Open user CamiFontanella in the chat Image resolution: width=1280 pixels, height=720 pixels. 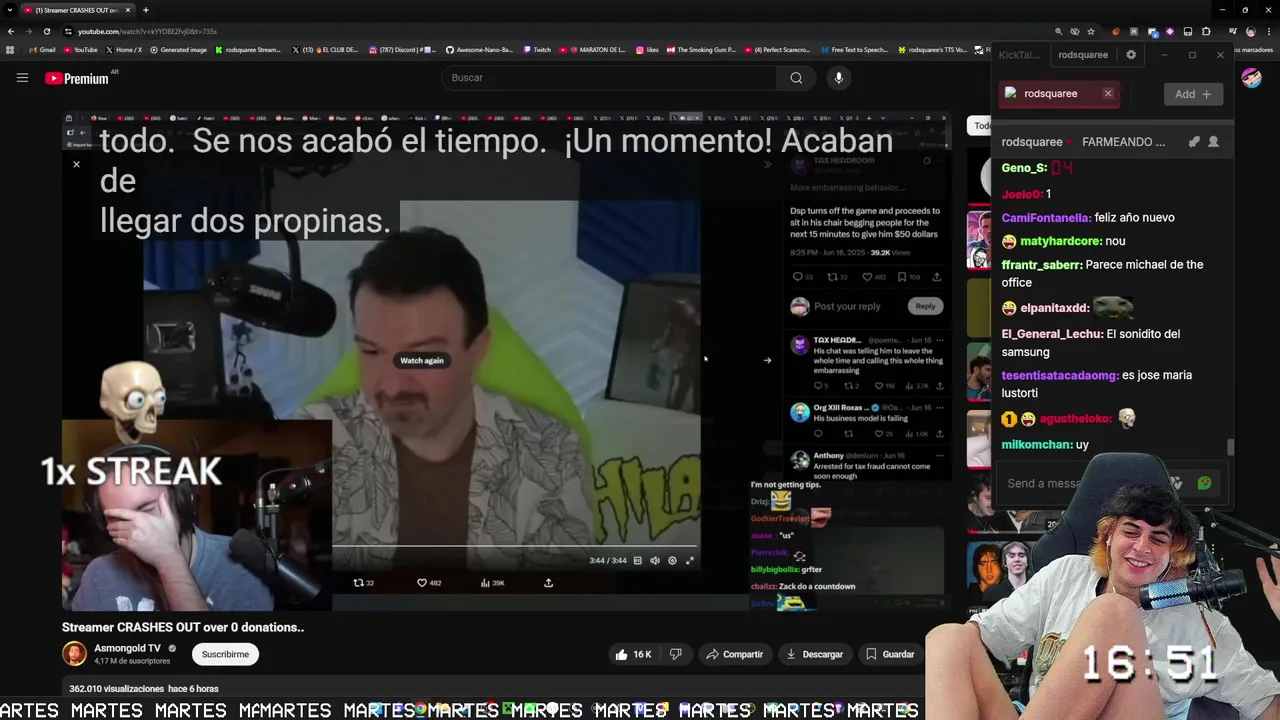click(x=1047, y=217)
